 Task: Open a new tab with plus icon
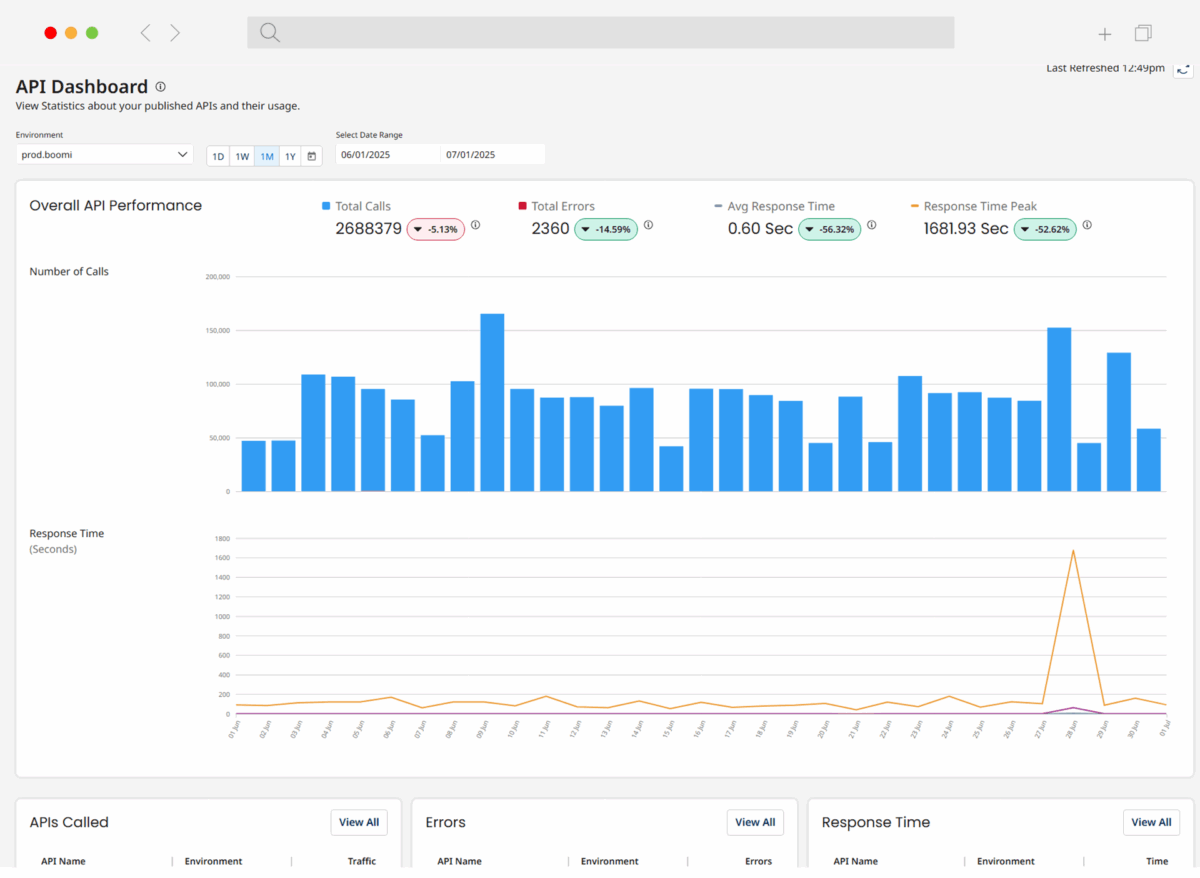1104,34
